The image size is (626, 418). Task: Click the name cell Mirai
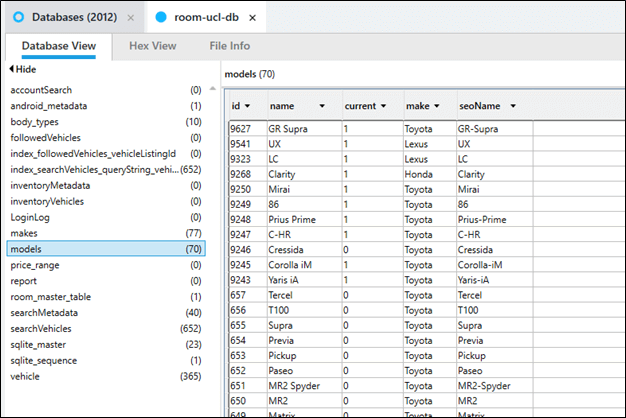coord(305,190)
